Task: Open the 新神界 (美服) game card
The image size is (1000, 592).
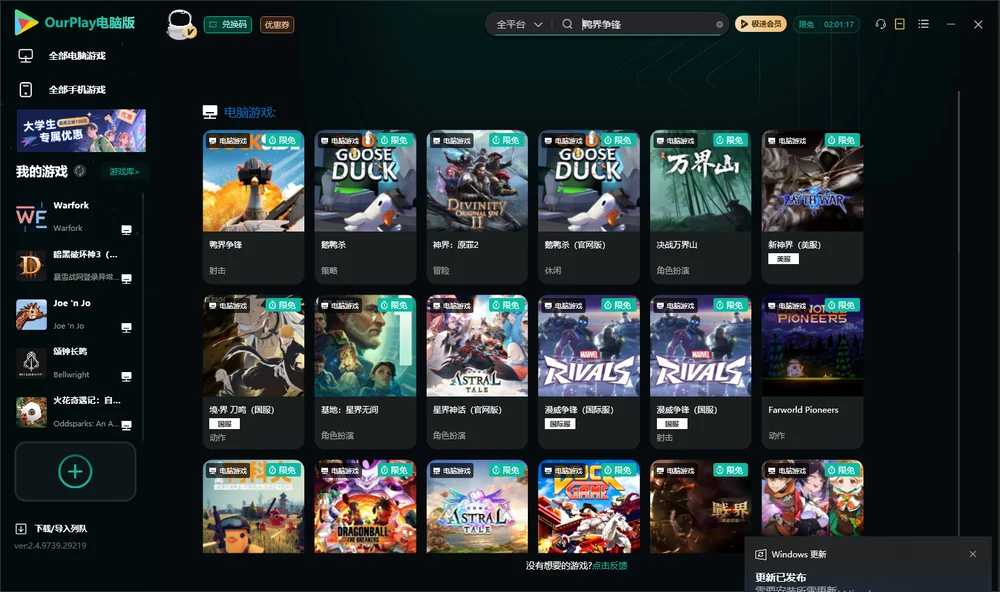Action: pos(812,207)
